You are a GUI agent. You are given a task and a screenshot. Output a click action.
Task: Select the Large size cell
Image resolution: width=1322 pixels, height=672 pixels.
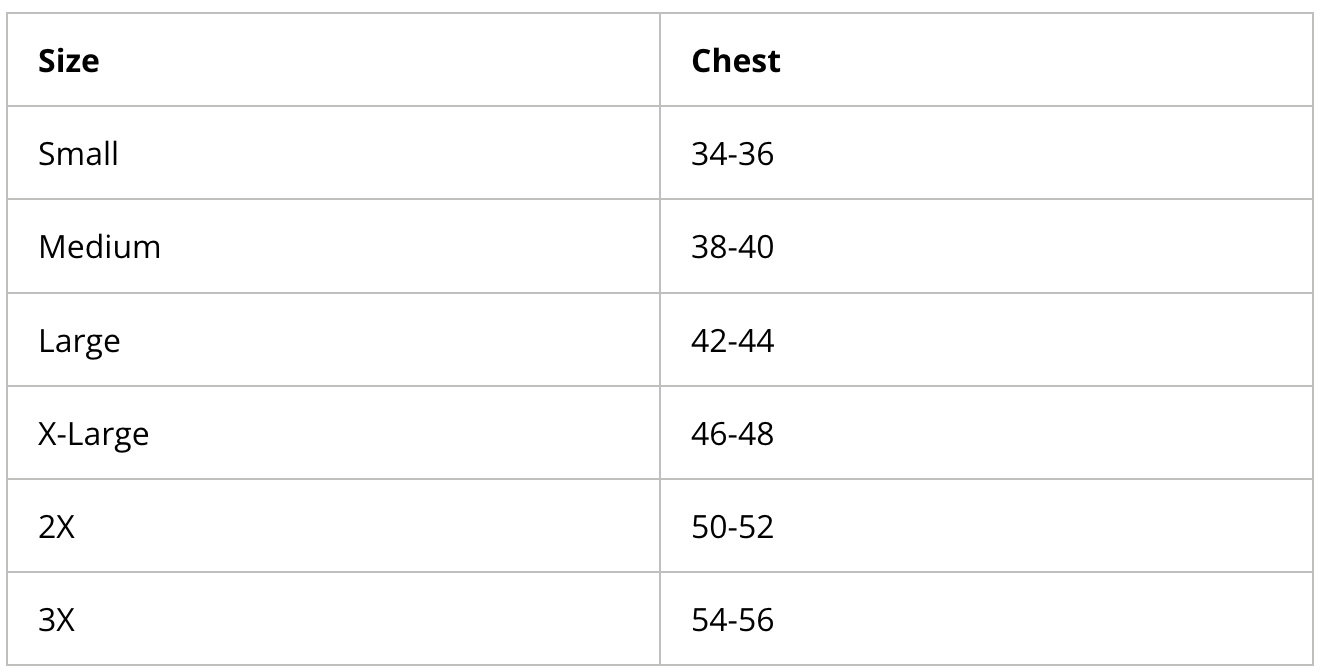click(x=80, y=341)
